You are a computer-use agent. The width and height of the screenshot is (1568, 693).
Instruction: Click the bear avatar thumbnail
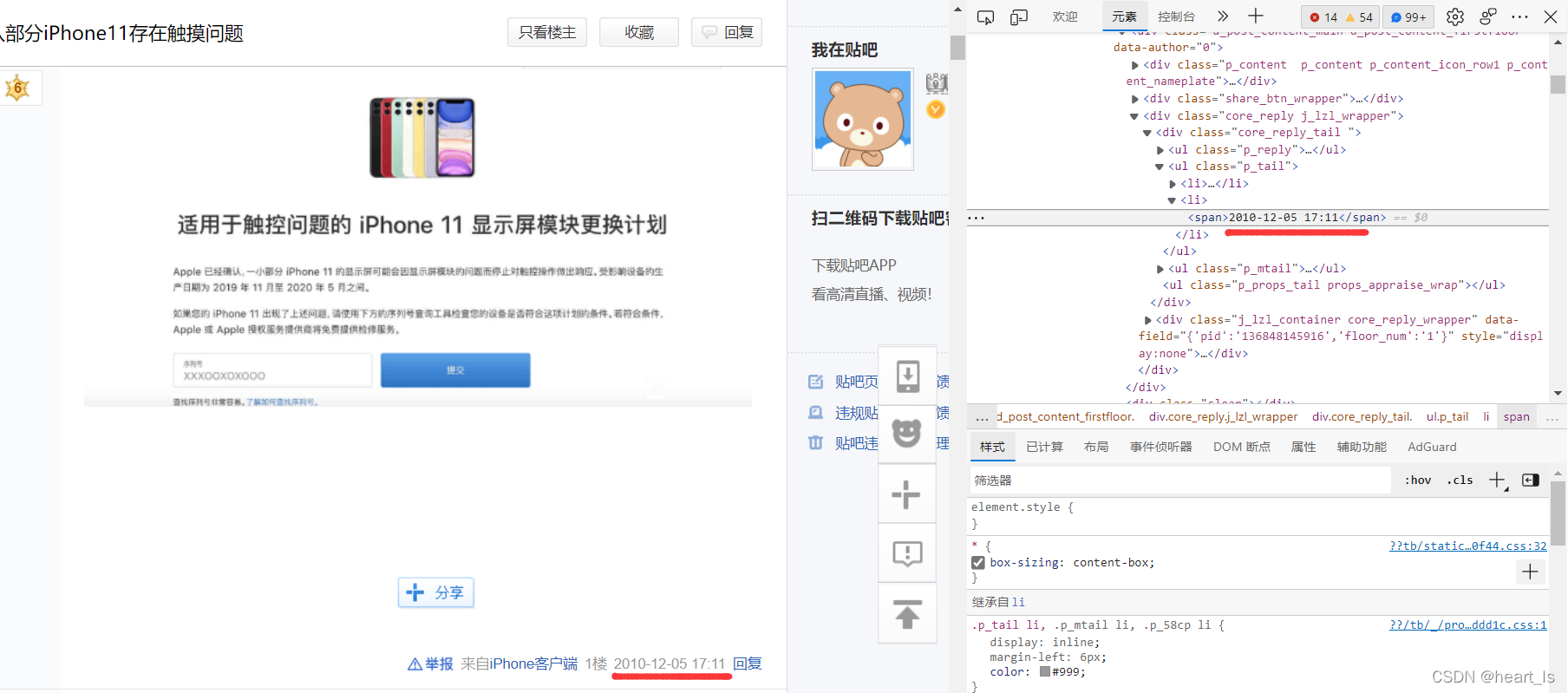(x=863, y=120)
